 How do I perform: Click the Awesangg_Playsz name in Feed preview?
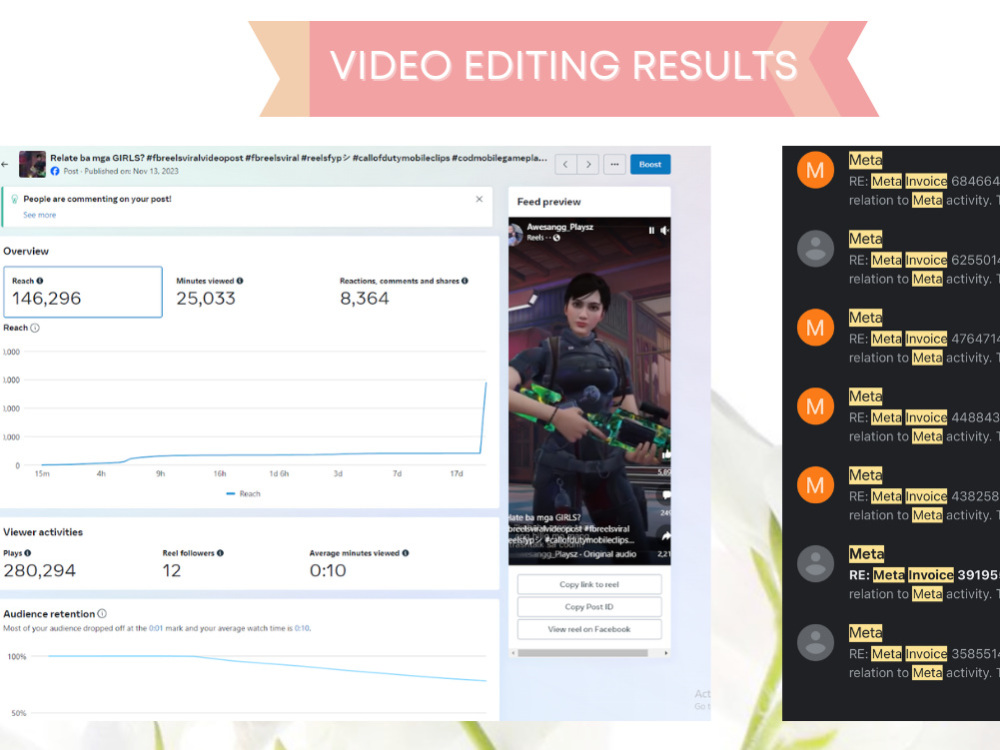pos(560,227)
